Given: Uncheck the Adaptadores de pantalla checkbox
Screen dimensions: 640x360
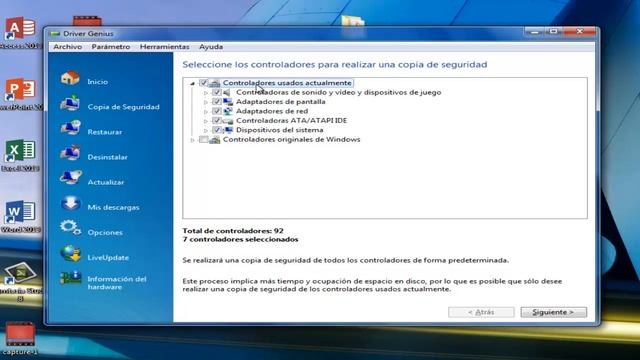Looking at the screenshot, I should (x=217, y=102).
